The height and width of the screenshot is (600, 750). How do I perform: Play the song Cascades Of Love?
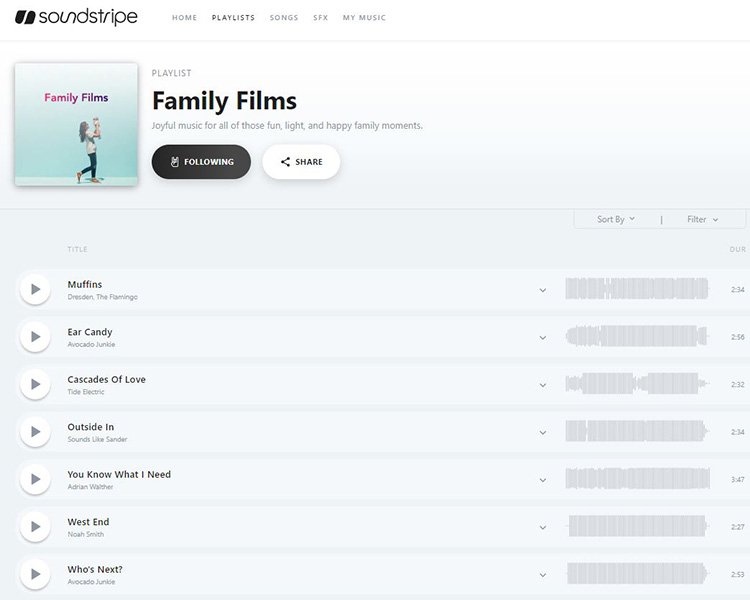(x=35, y=384)
